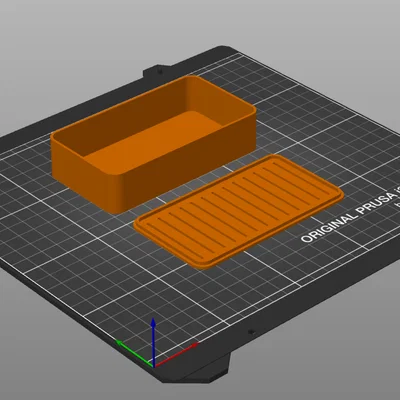
Task: Click the green Y axis arrow
Action: (x=134, y=353)
